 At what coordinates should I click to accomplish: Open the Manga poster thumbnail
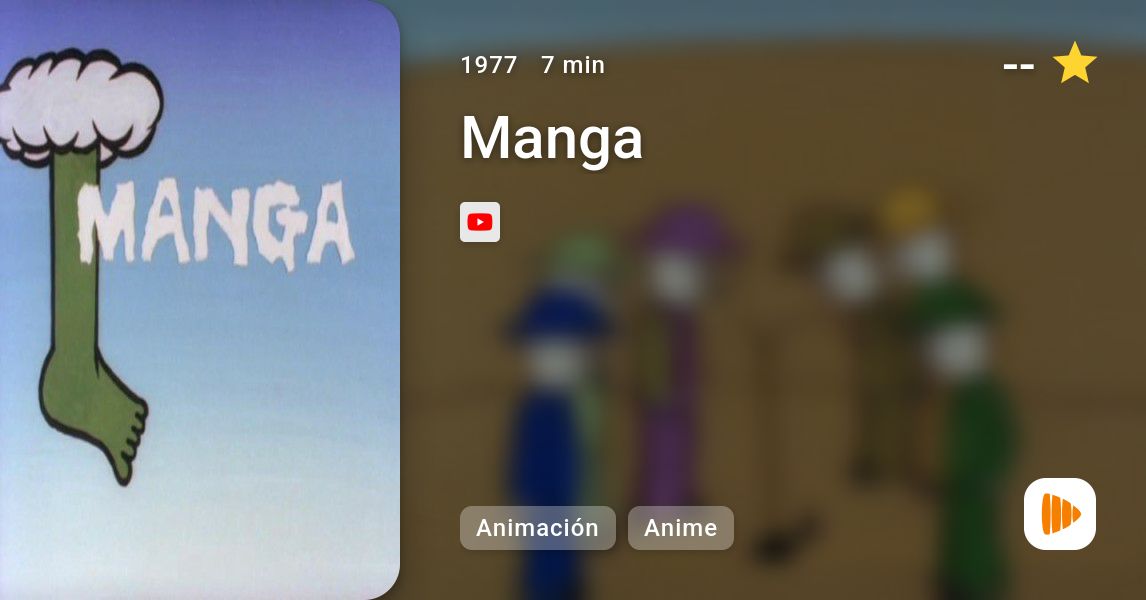point(200,300)
